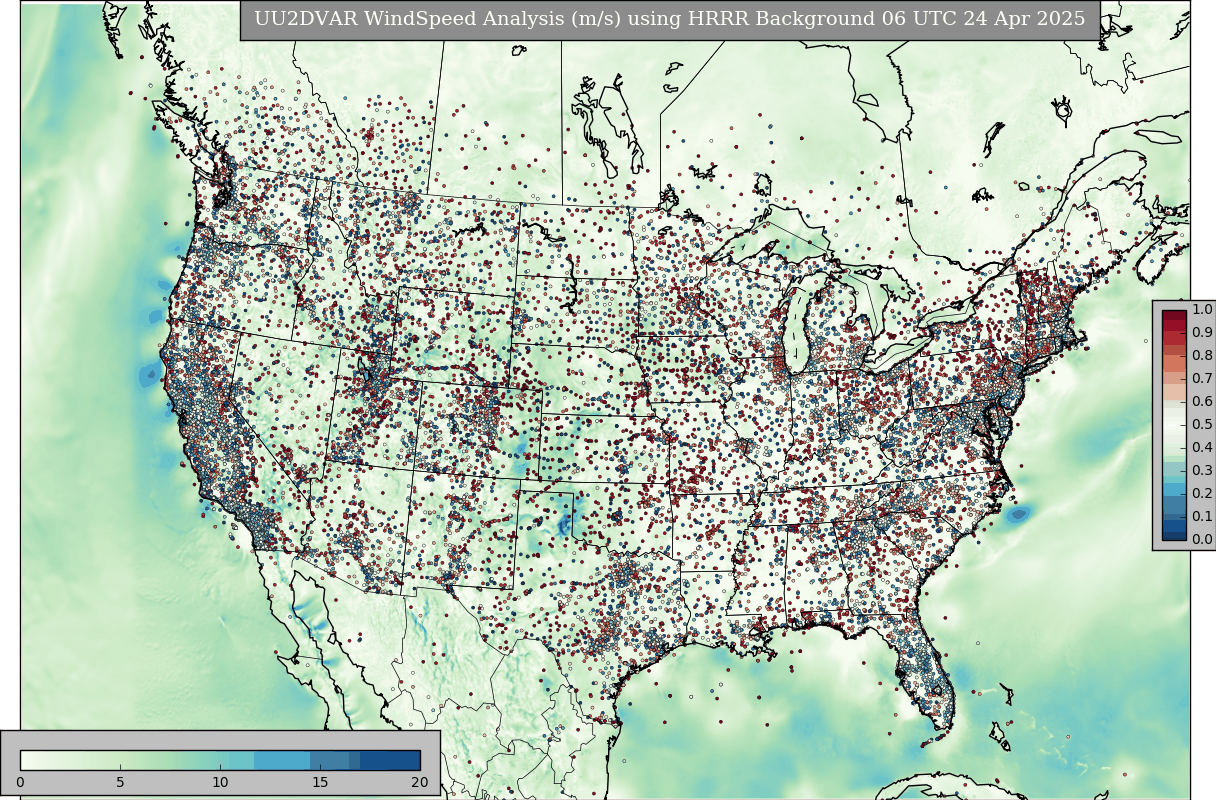1216x800 pixels.
Task: Click the high wind patch off the Carolina coast
Action: [1018, 514]
